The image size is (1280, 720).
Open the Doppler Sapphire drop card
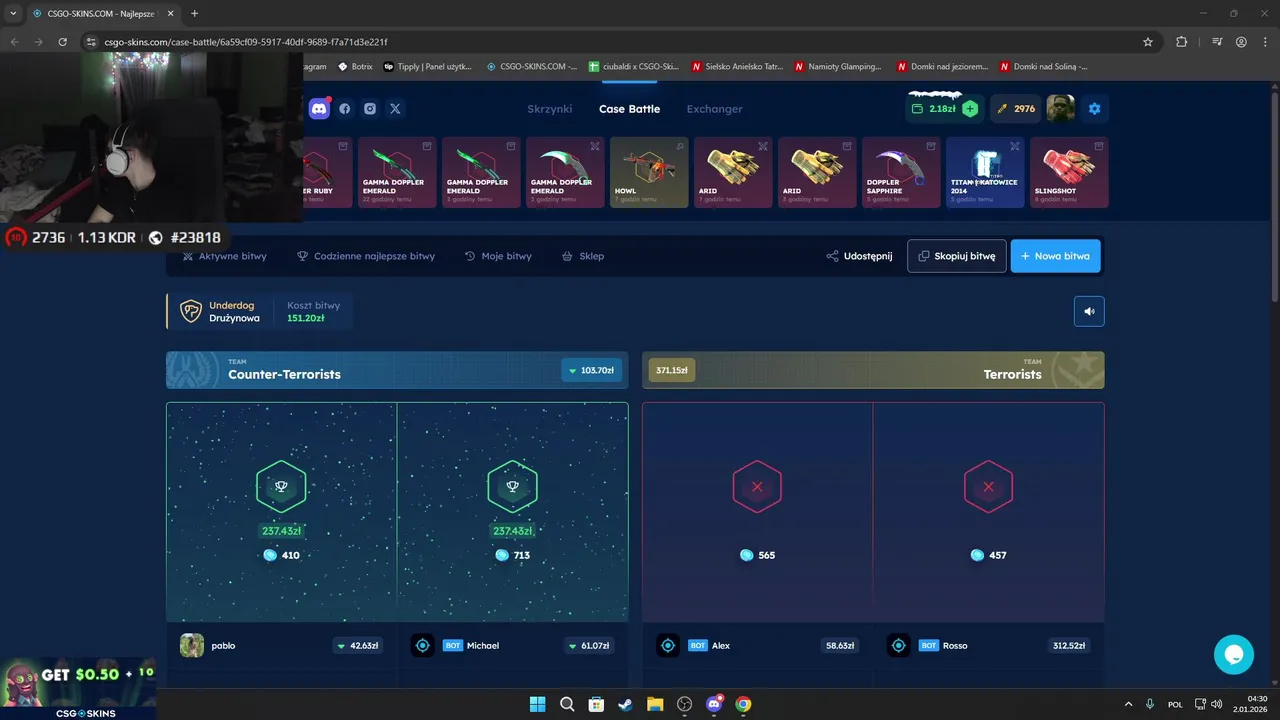pos(901,172)
